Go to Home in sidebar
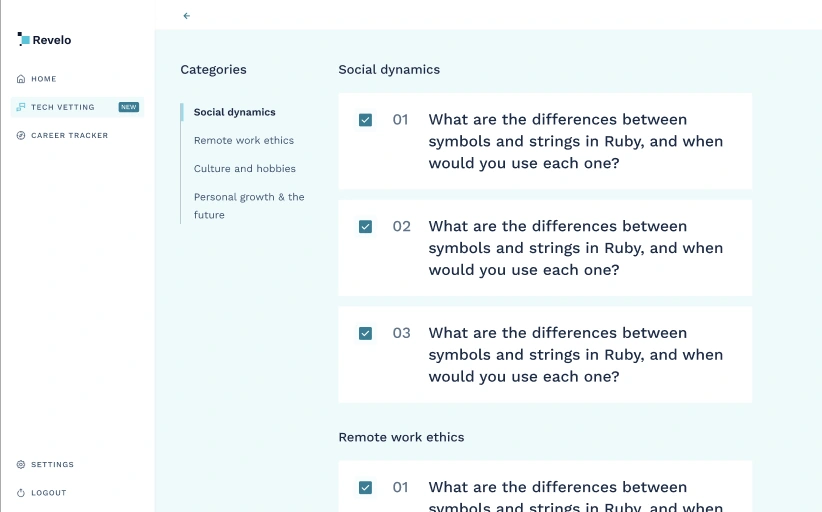Screen dimensions: 822x512 tap(44, 79)
